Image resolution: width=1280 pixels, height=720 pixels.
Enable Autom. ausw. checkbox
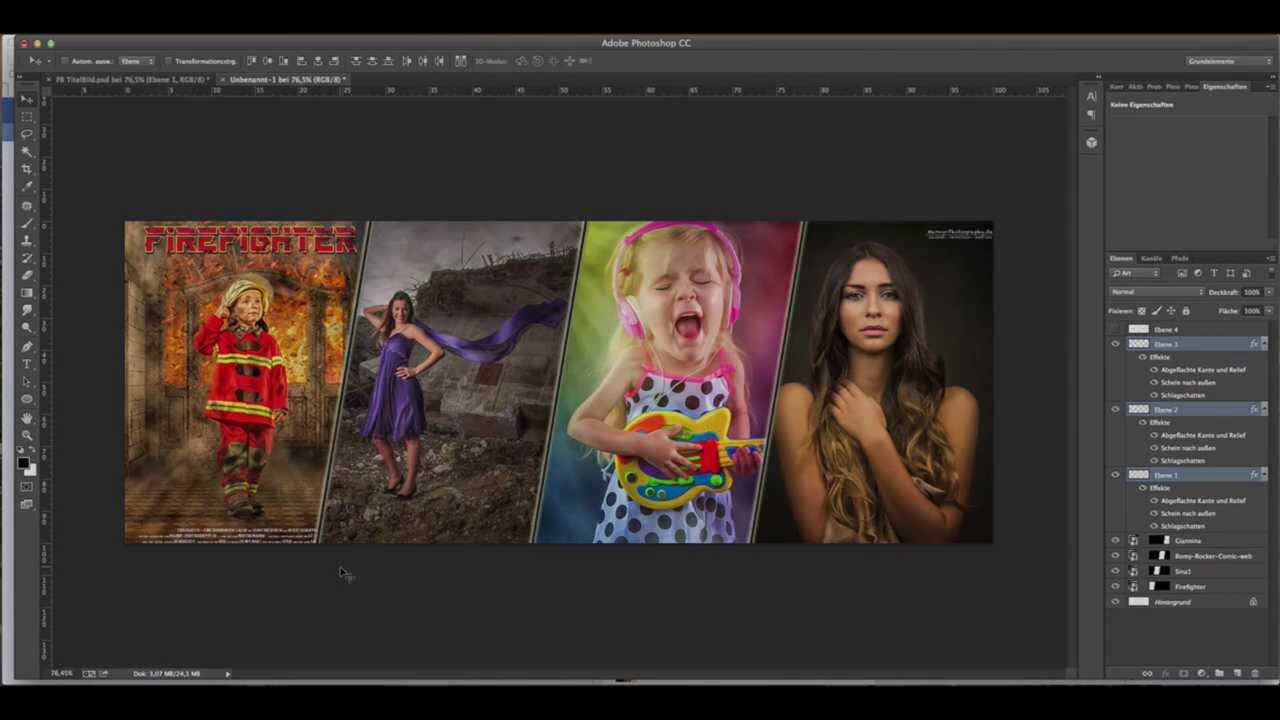coord(65,61)
